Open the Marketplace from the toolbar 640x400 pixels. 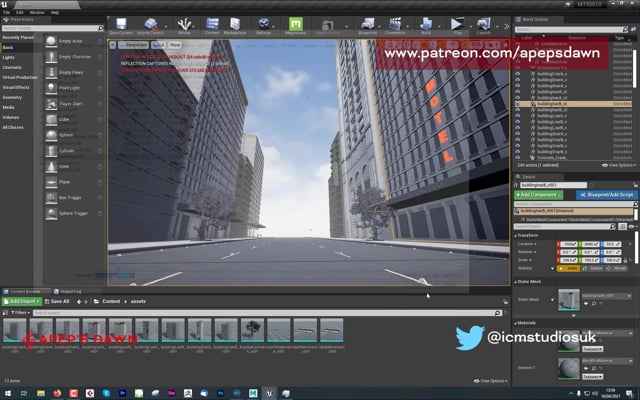coord(235,24)
